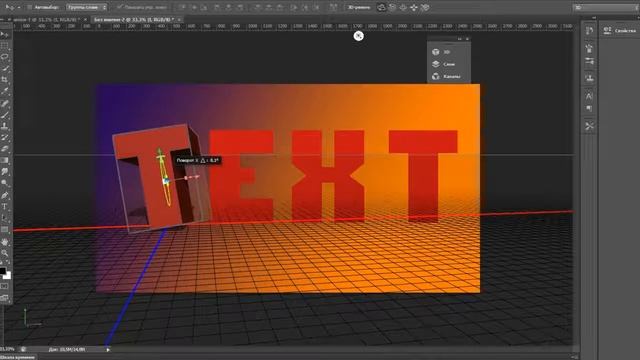
Task: Toggle Show Transform Controls checkbox
Action: 120,7
